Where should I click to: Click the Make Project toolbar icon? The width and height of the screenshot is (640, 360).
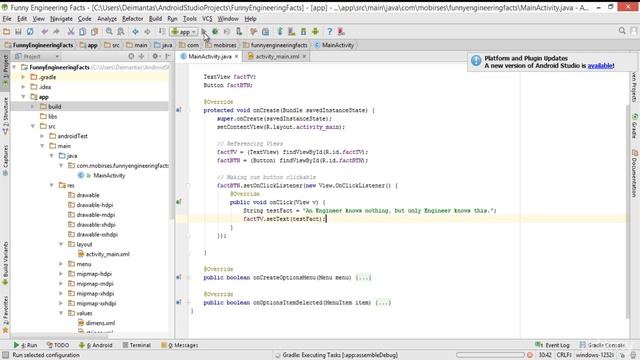coord(162,31)
